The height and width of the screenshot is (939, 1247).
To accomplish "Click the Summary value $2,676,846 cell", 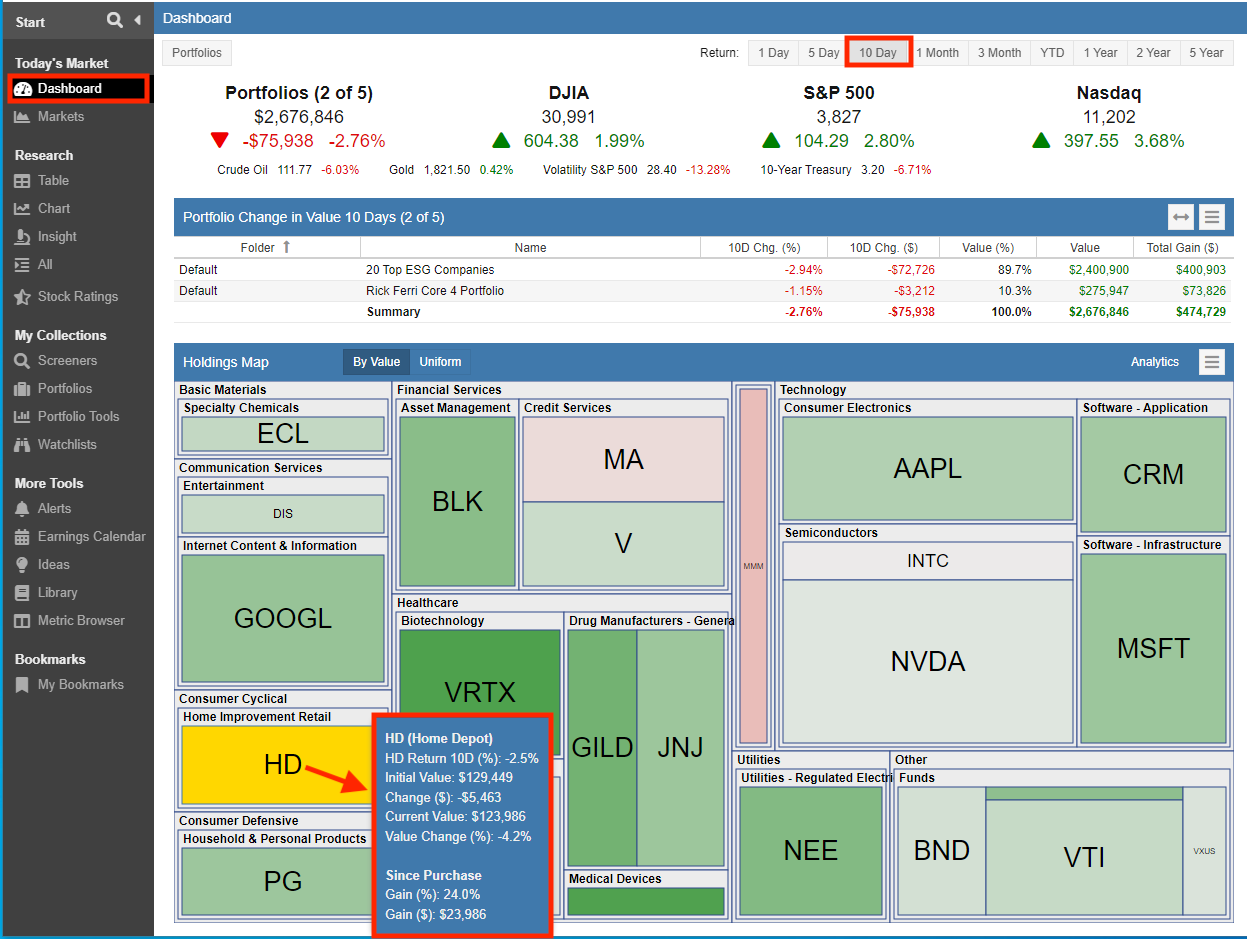I will coord(1098,312).
